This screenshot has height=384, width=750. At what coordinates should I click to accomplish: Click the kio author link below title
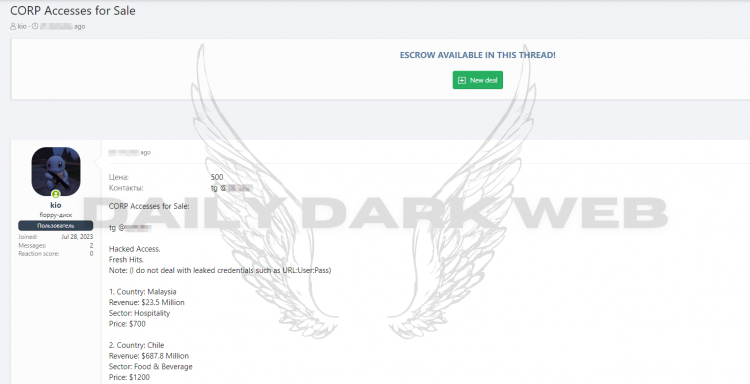click(x=22, y=26)
